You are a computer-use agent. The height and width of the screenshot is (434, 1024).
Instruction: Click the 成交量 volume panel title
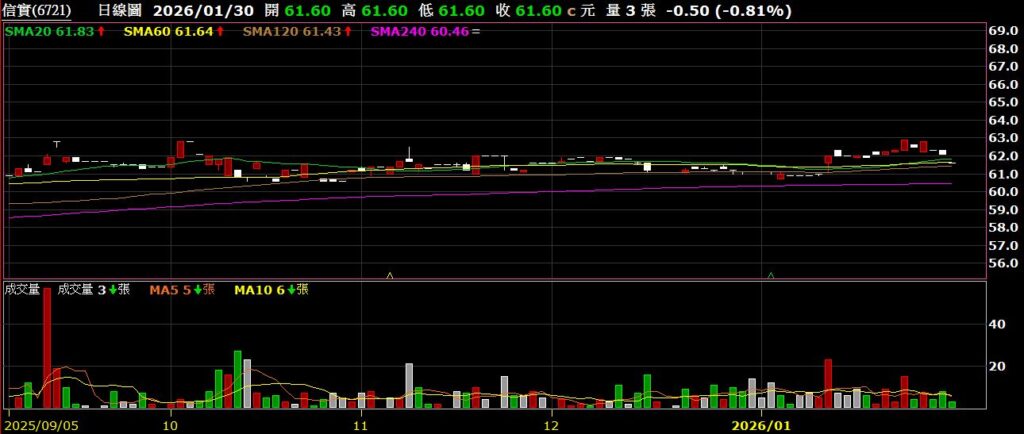point(22,290)
